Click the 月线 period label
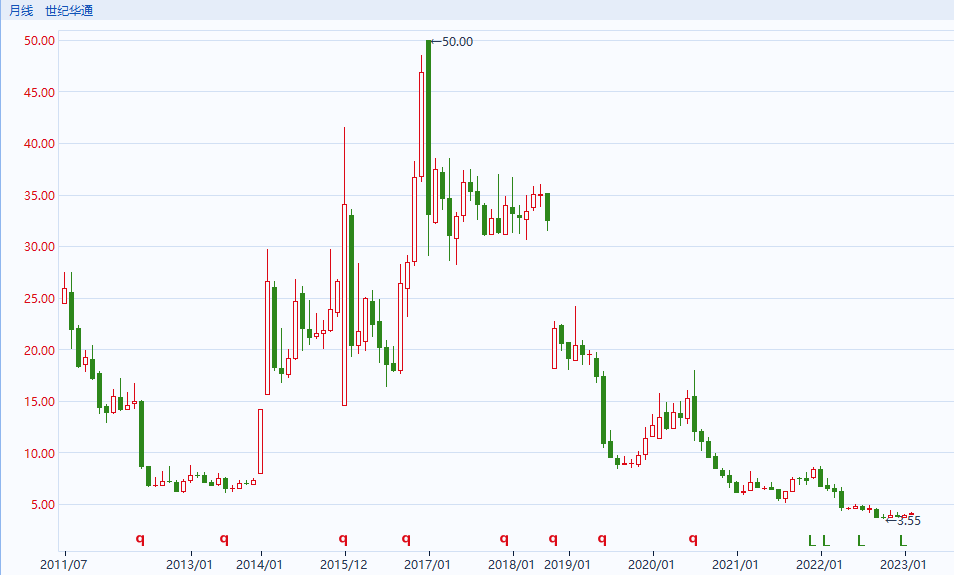The image size is (954, 575). 21,10
